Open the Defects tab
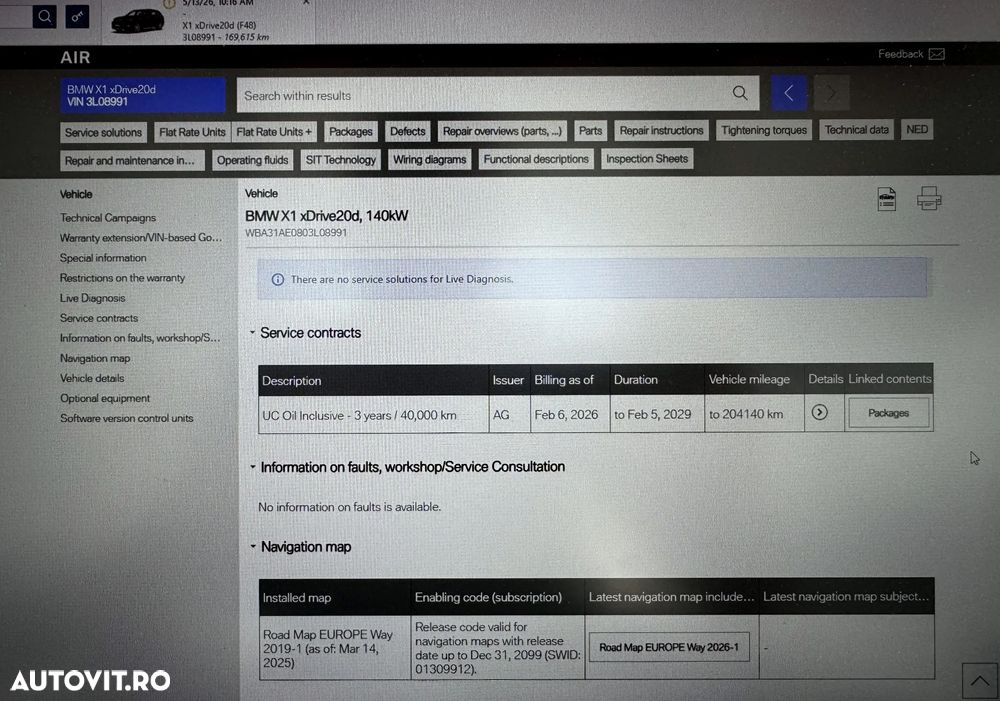Screen dimensions: 1000x701 [408, 131]
